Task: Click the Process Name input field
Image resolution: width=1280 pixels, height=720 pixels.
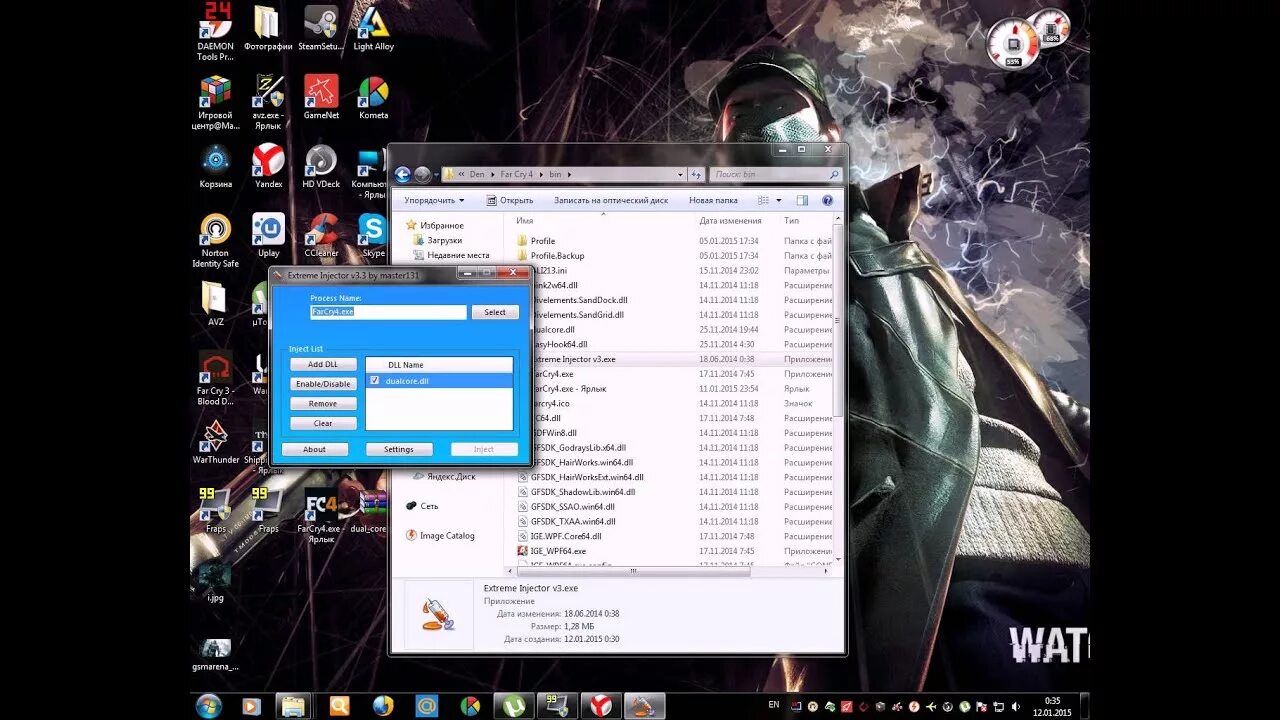Action: tap(388, 312)
